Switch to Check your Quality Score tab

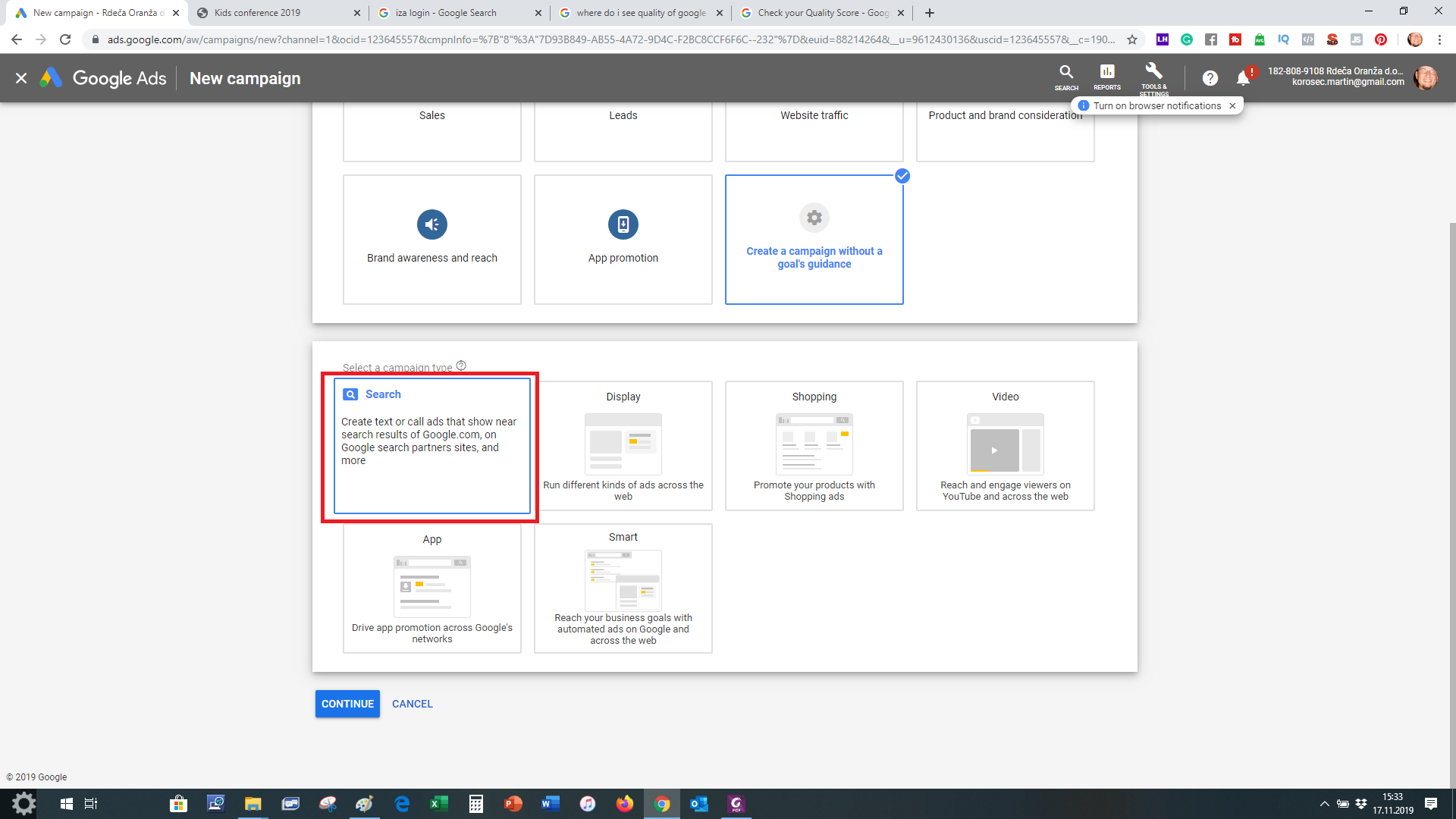(823, 13)
